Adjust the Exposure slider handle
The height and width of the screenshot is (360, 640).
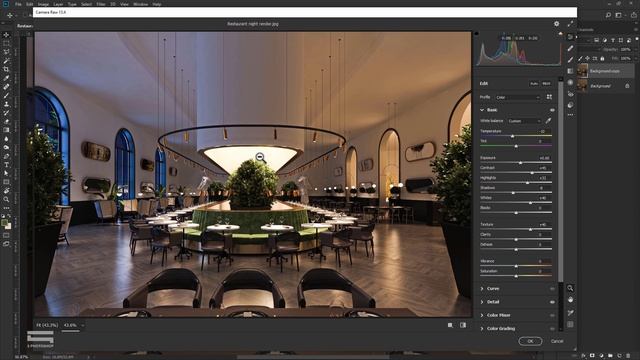pos(520,162)
